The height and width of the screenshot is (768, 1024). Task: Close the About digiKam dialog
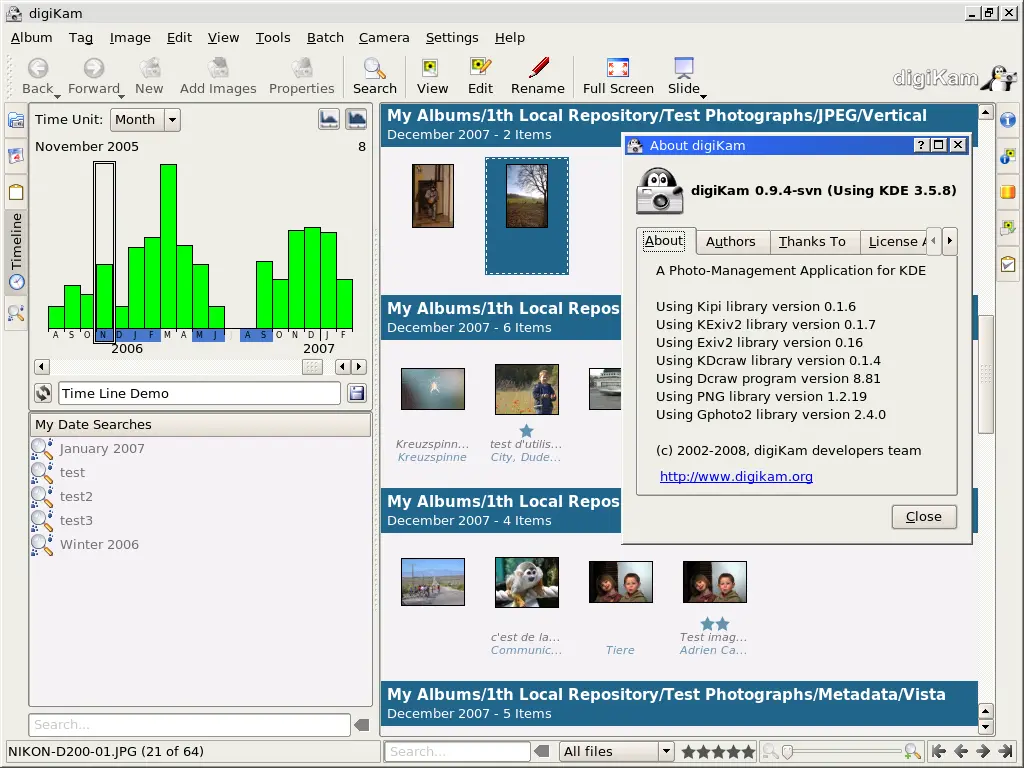[x=922, y=516]
